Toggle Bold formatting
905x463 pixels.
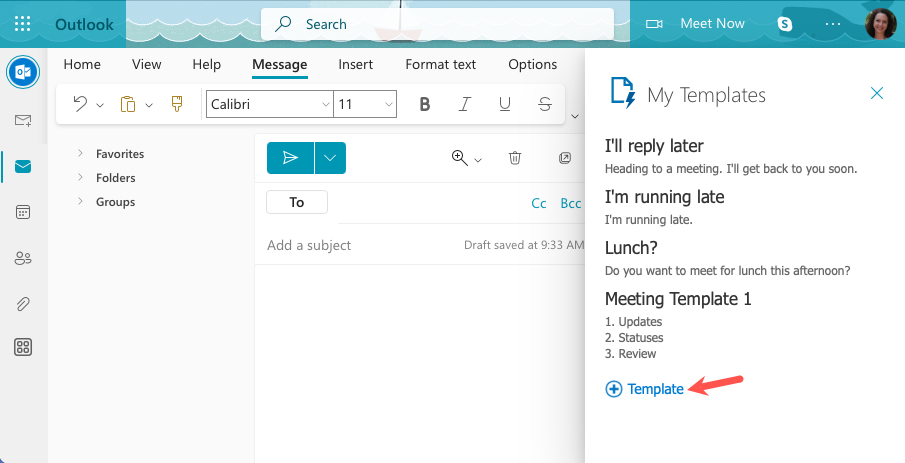425,104
